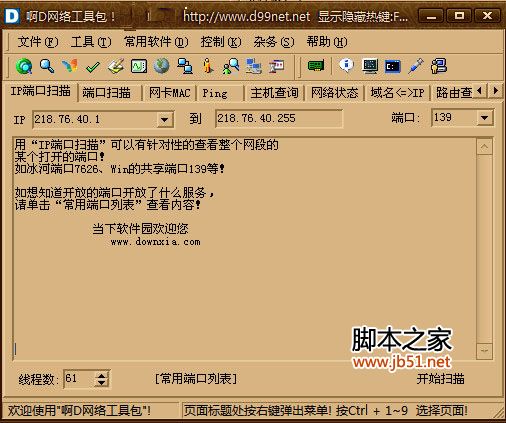Click the green network card icon
The height and width of the screenshot is (423, 506).
pos(316,66)
